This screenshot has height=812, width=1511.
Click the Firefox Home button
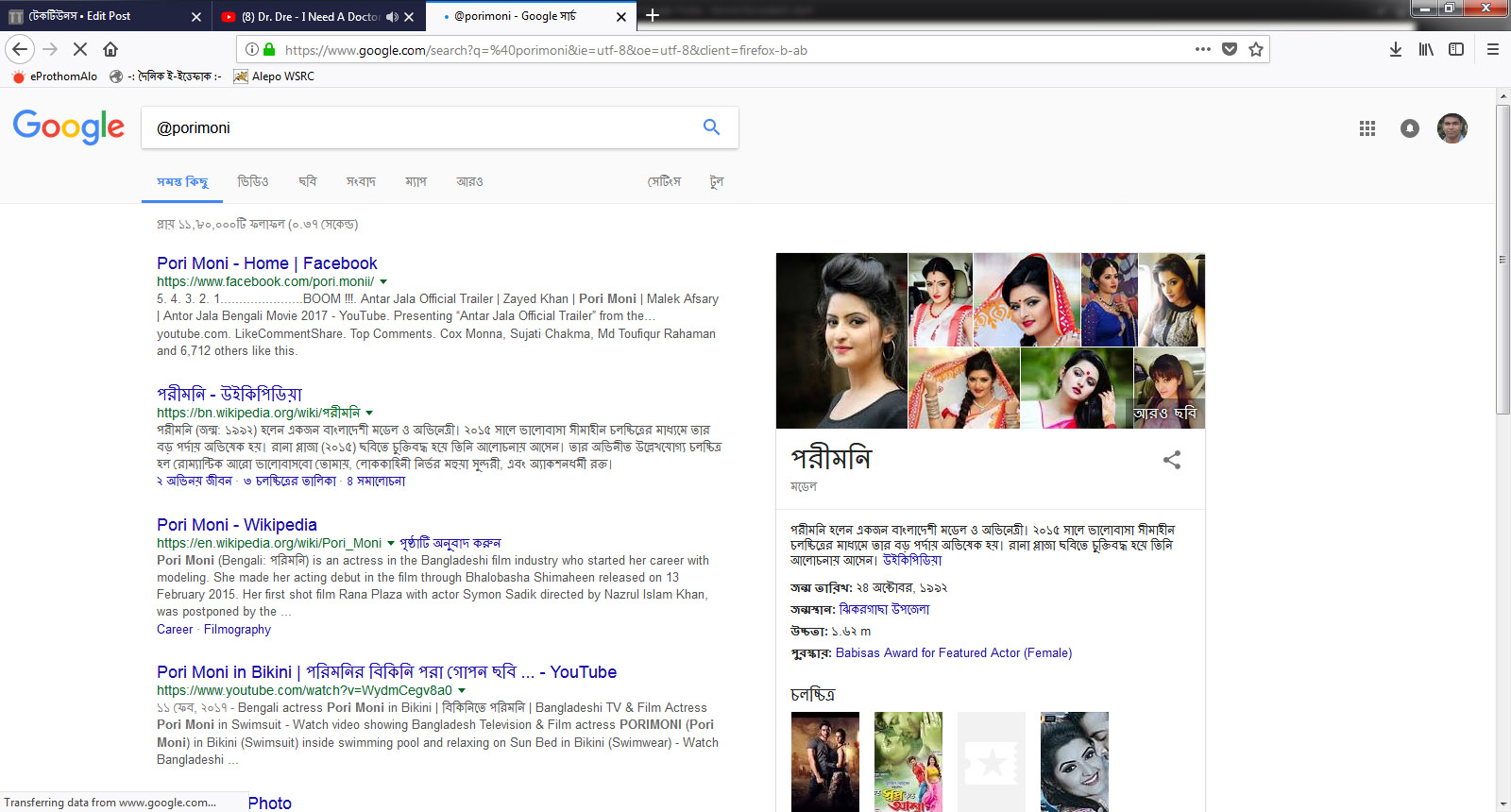110,50
